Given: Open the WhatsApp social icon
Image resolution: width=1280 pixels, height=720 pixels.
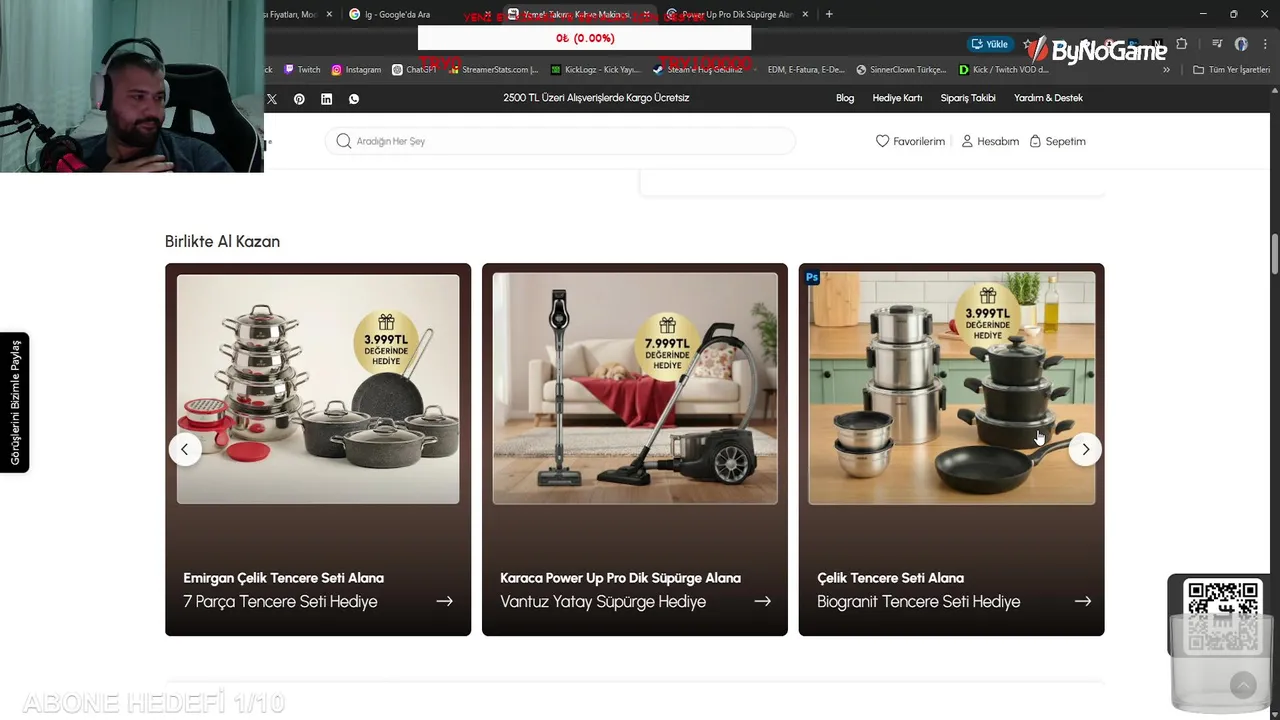Looking at the screenshot, I should (354, 99).
